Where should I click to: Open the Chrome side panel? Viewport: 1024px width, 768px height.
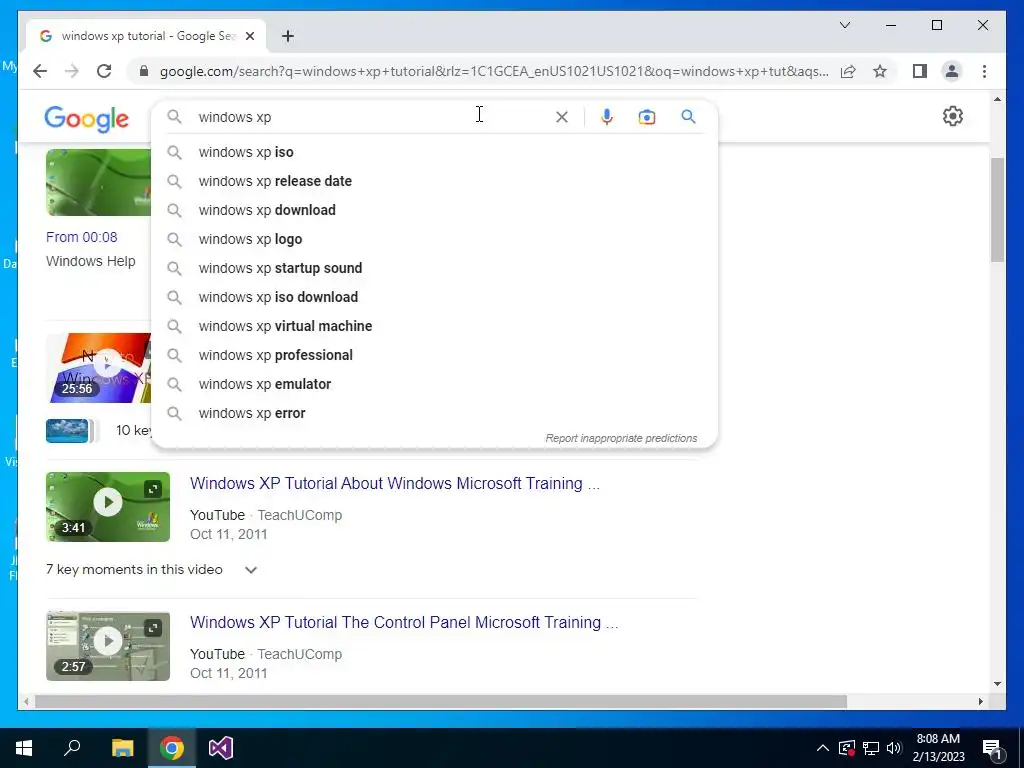(920, 71)
